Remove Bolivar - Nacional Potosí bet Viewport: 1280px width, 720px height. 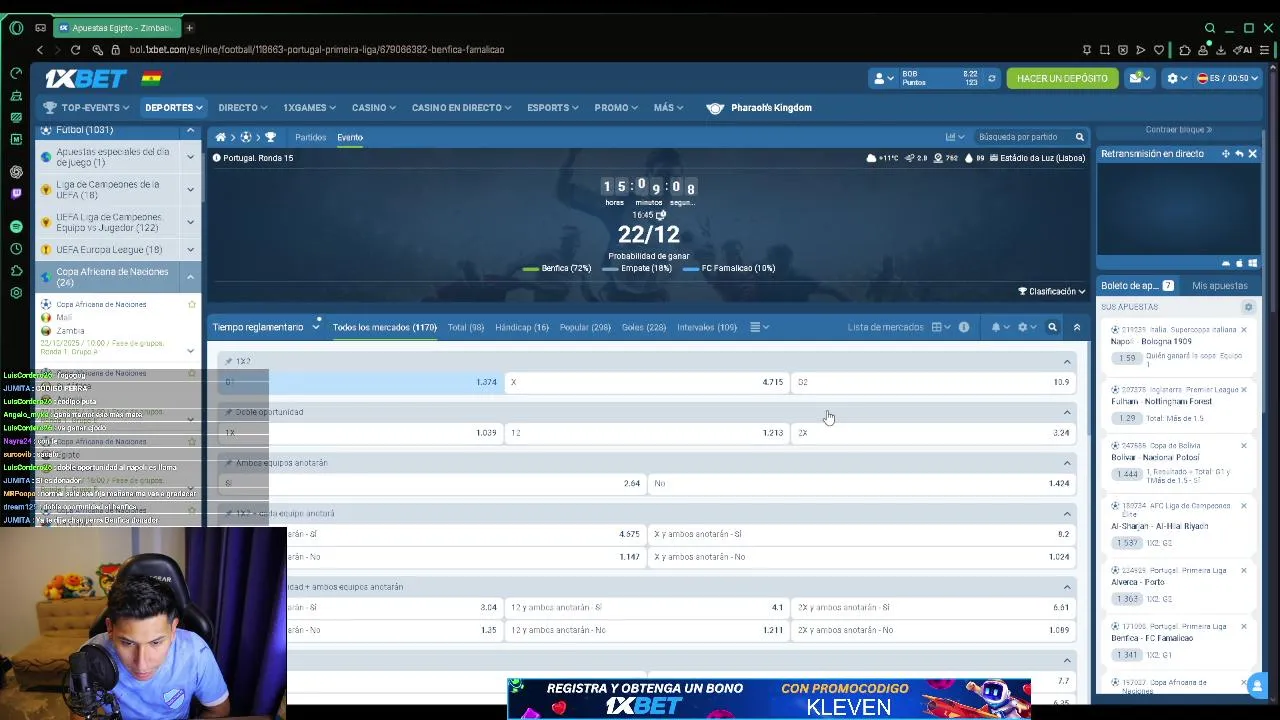point(1244,446)
